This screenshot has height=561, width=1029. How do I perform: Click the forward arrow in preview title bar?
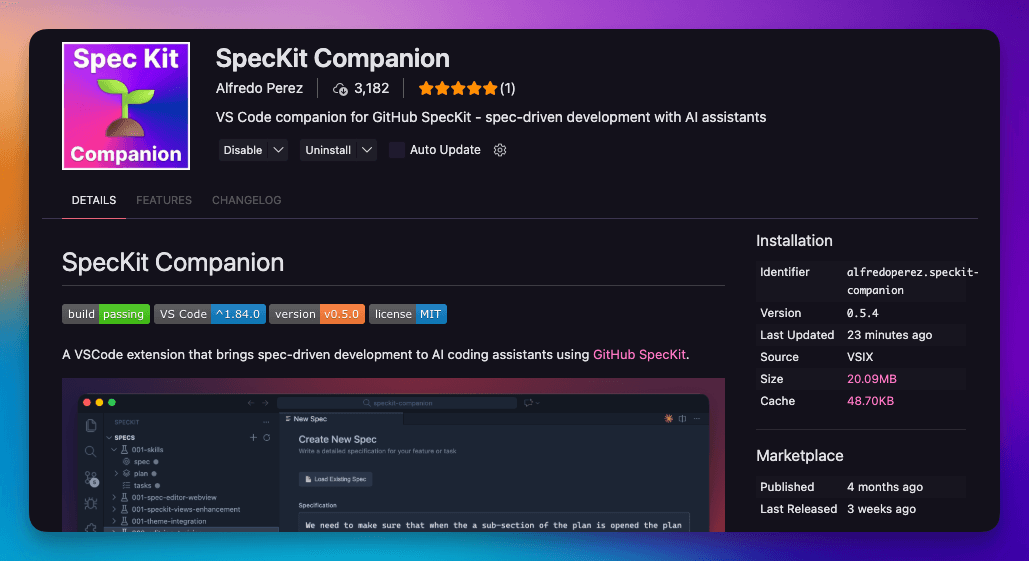coord(265,403)
